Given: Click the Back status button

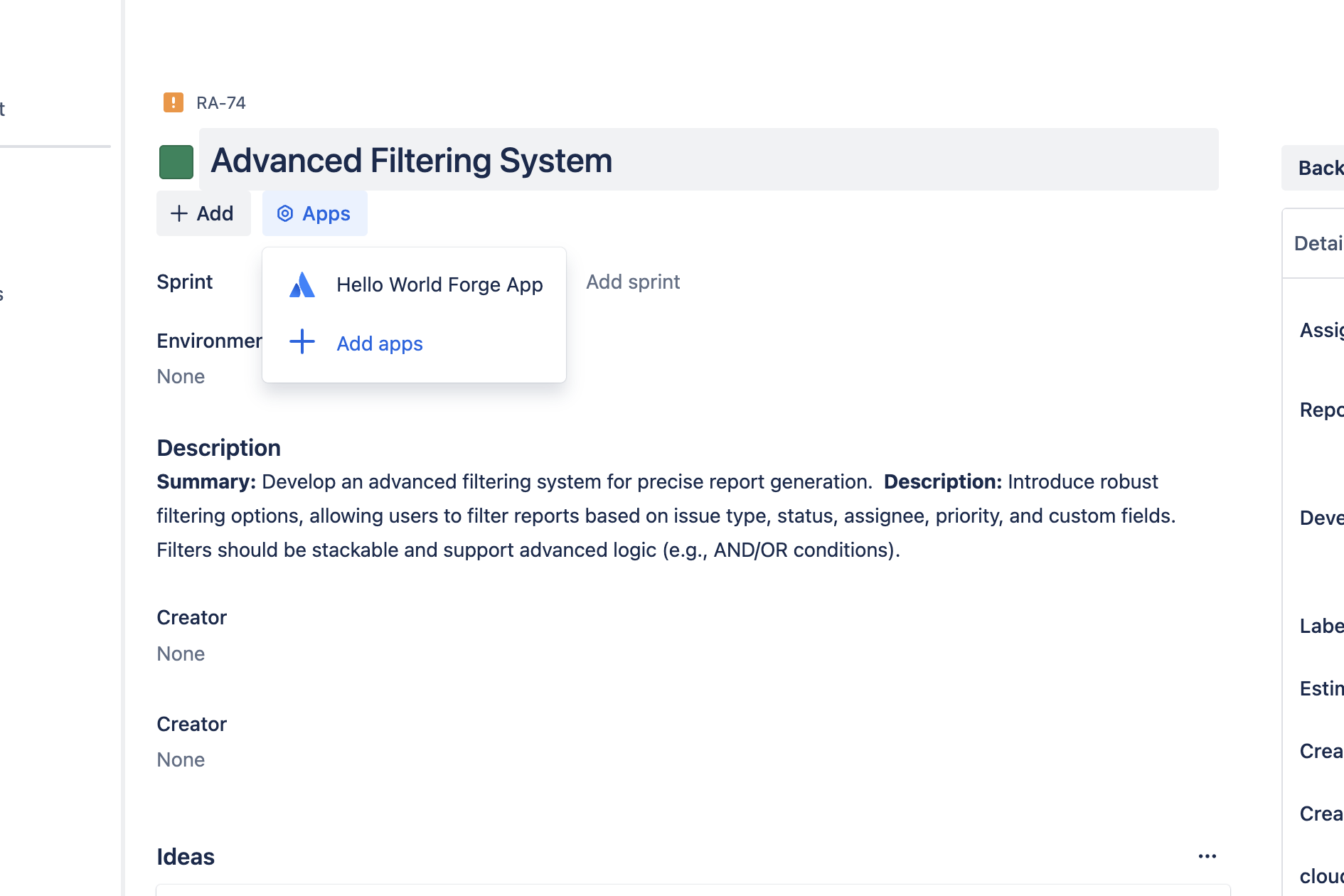Looking at the screenshot, I should (x=1313, y=168).
